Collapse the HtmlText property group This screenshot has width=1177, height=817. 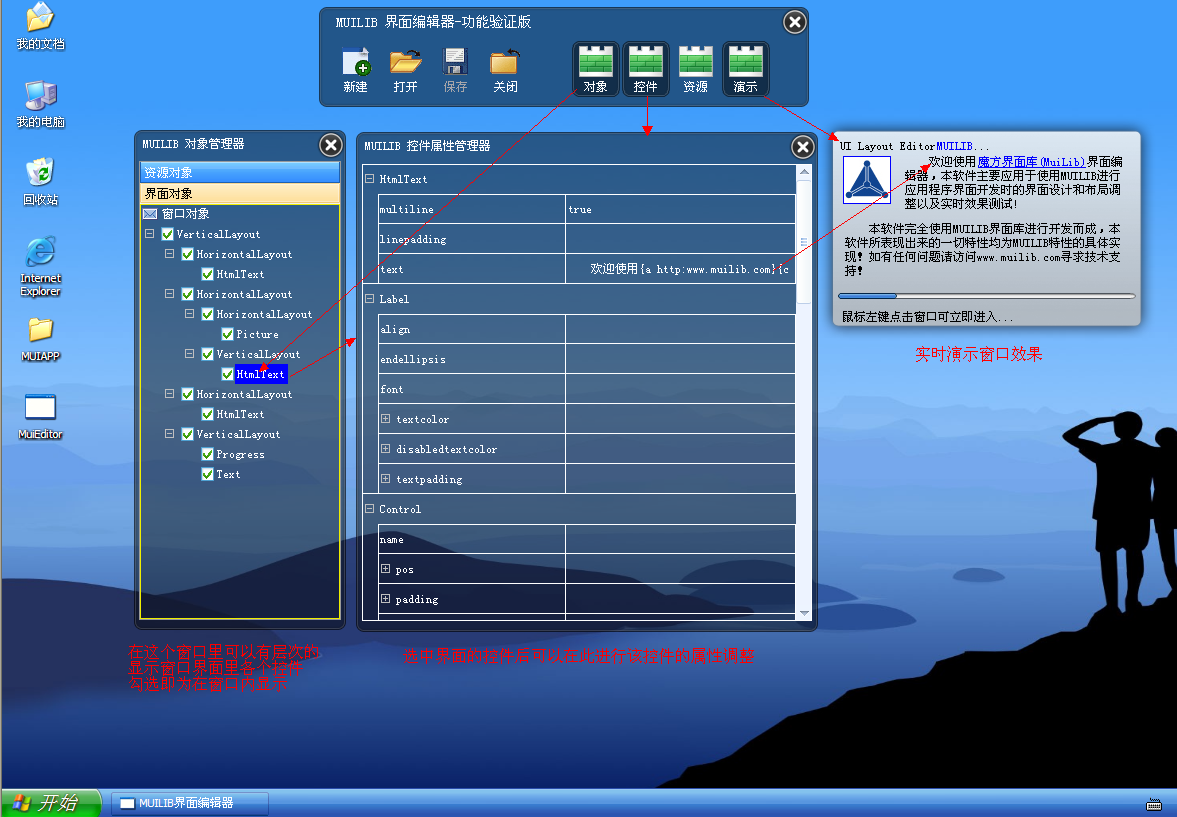pos(369,179)
